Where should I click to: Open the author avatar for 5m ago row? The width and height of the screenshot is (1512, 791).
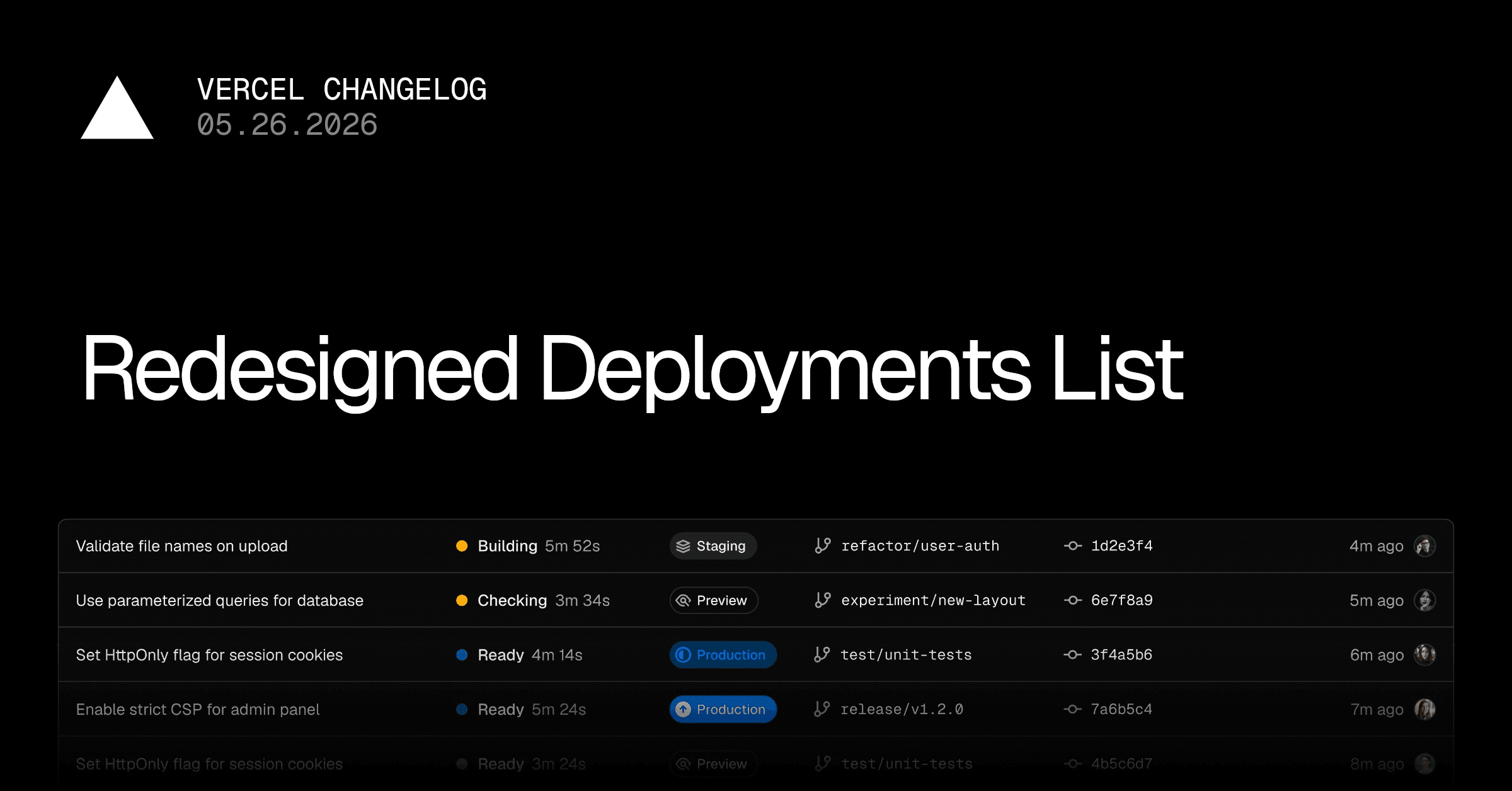coord(1425,600)
